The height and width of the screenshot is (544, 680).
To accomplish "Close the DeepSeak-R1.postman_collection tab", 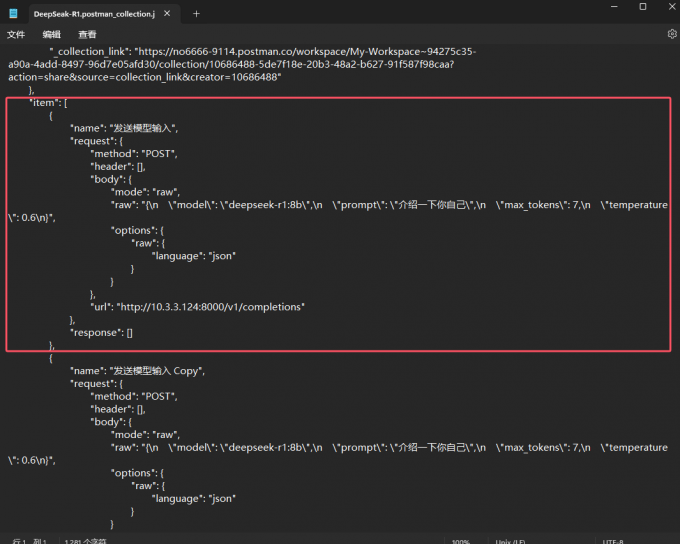I will 167,13.
